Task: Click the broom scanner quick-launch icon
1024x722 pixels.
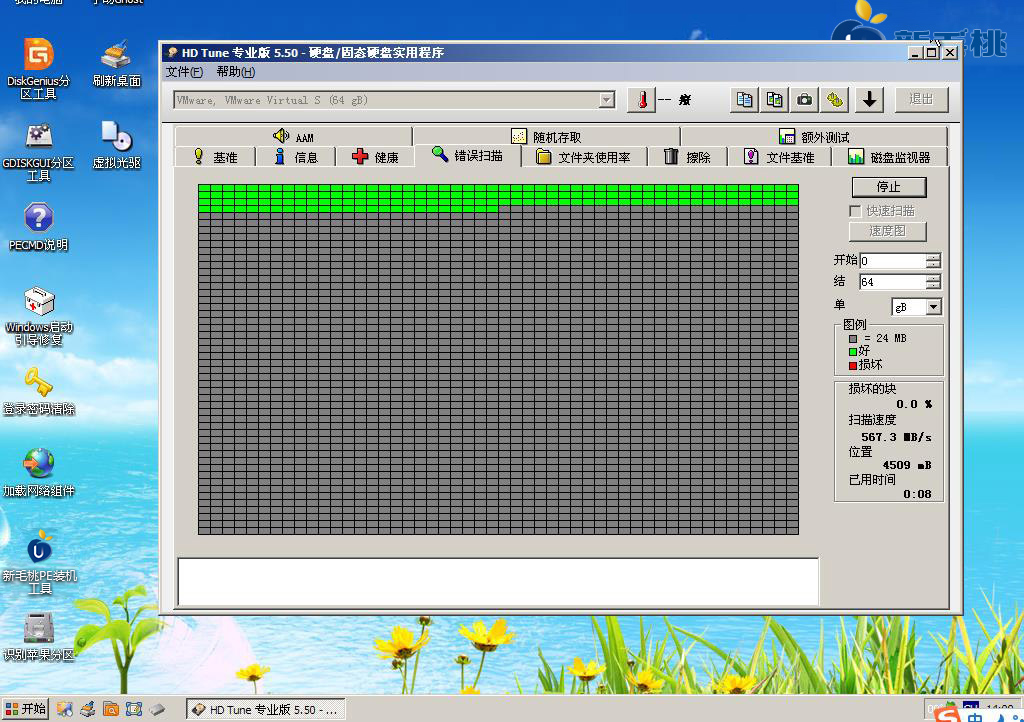Action: pos(88,709)
